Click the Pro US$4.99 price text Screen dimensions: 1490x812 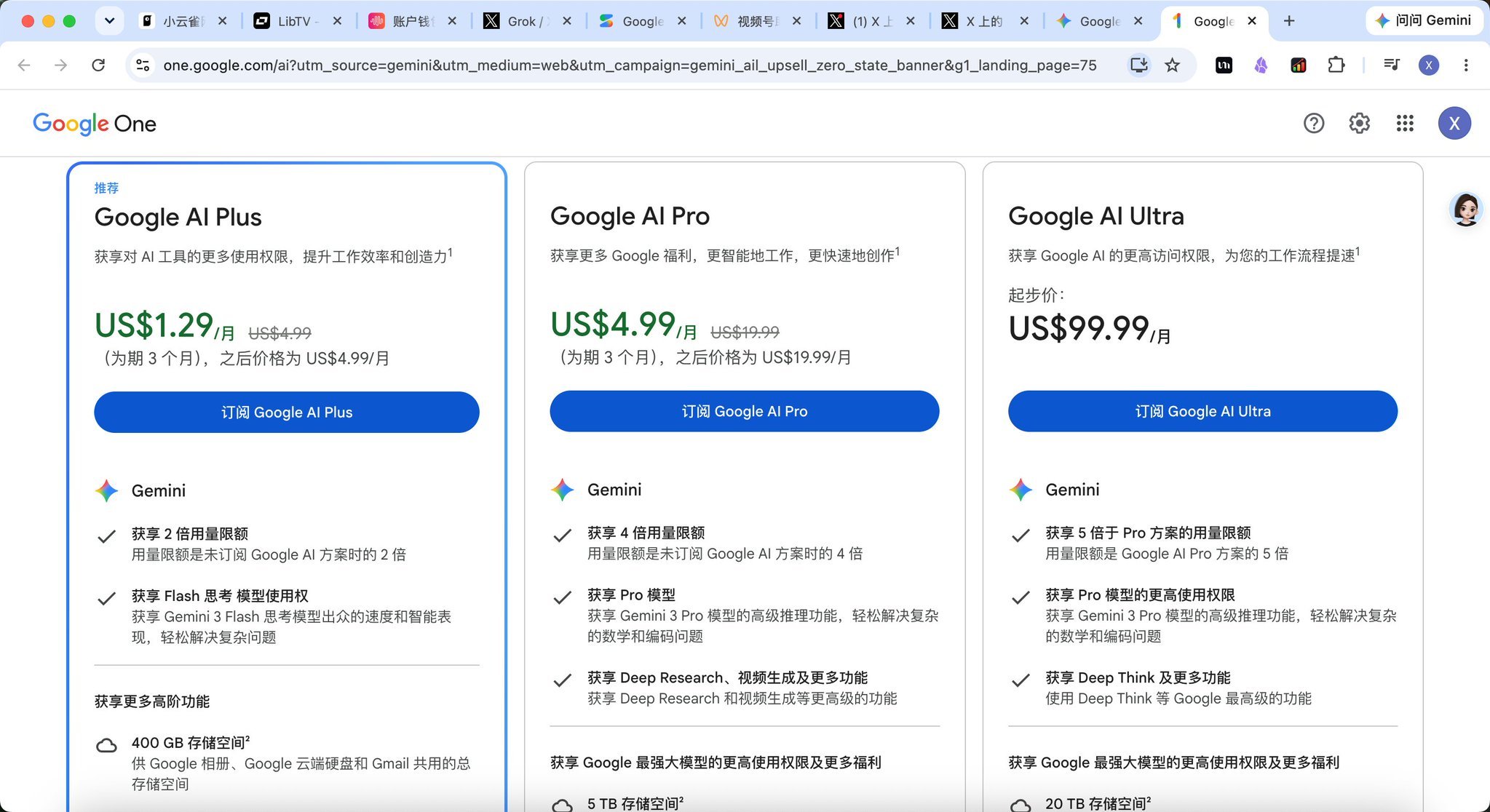[x=623, y=325]
